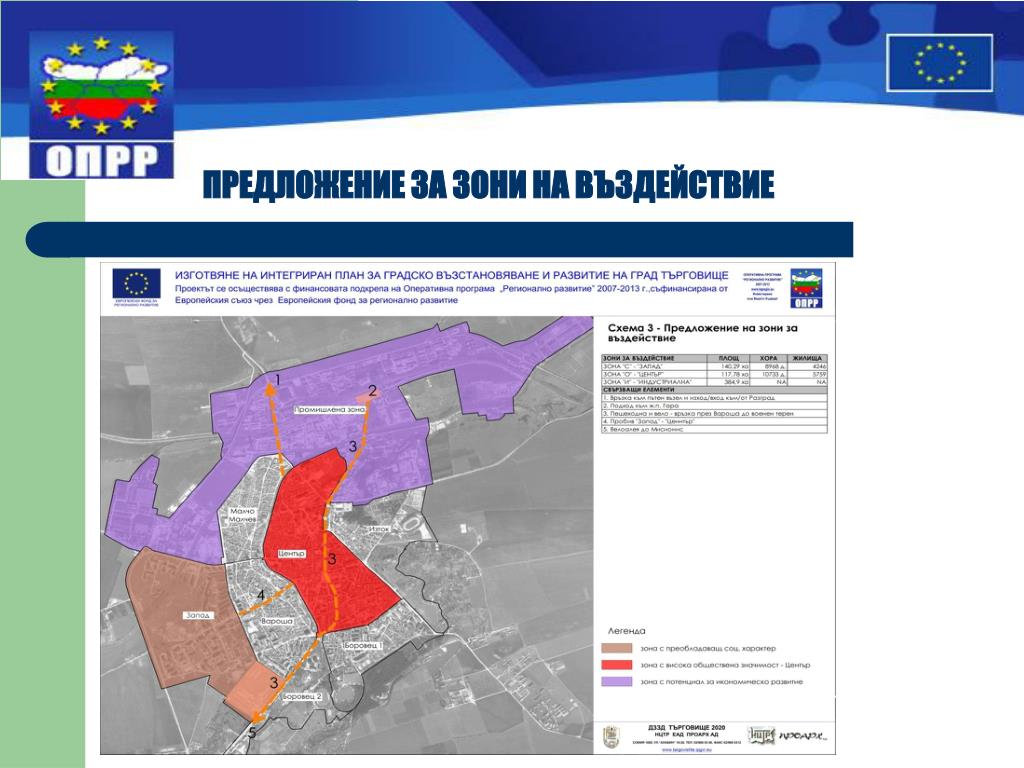Click the ПРОАРХ logo in the map footer
Image resolution: width=1024 pixels, height=768 pixels.
click(x=805, y=735)
